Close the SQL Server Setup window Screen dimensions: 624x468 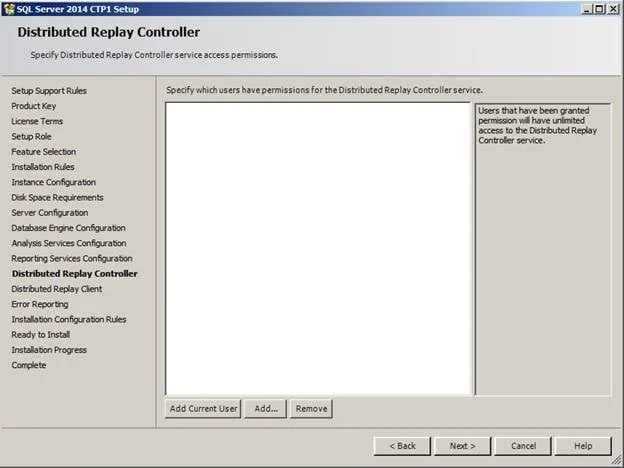(613, 9)
